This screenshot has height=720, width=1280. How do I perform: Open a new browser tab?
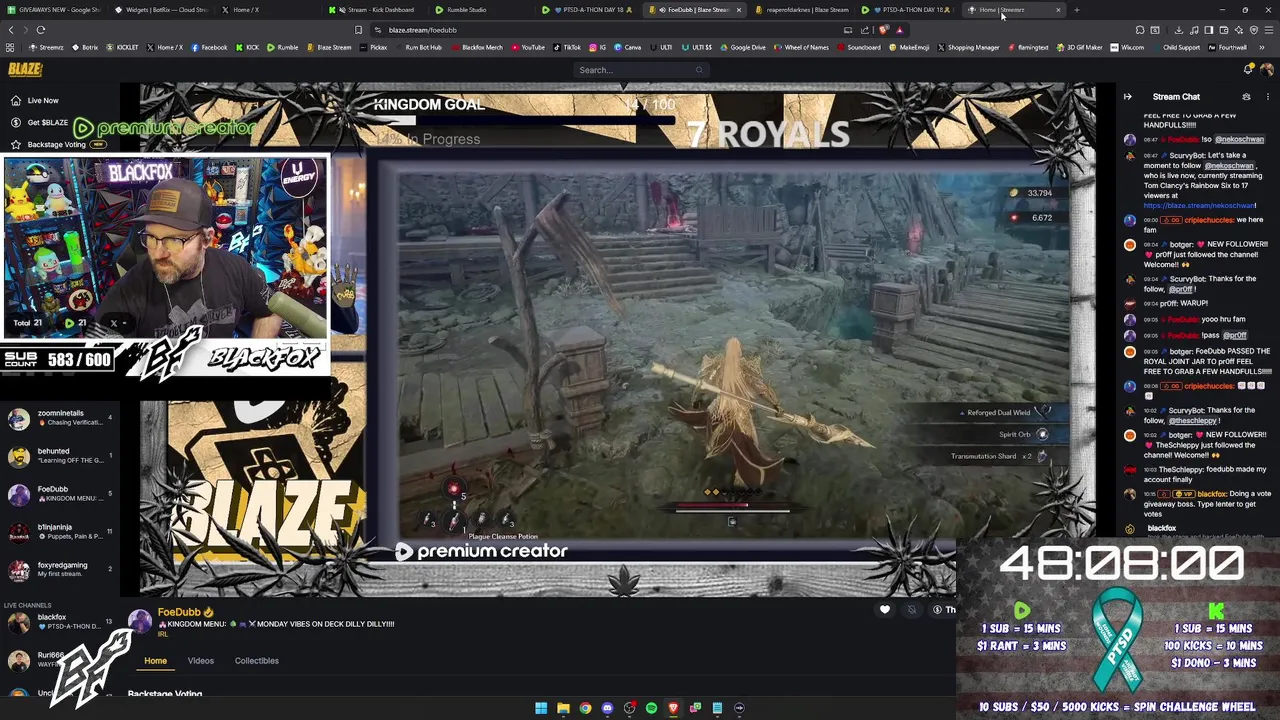point(1076,10)
